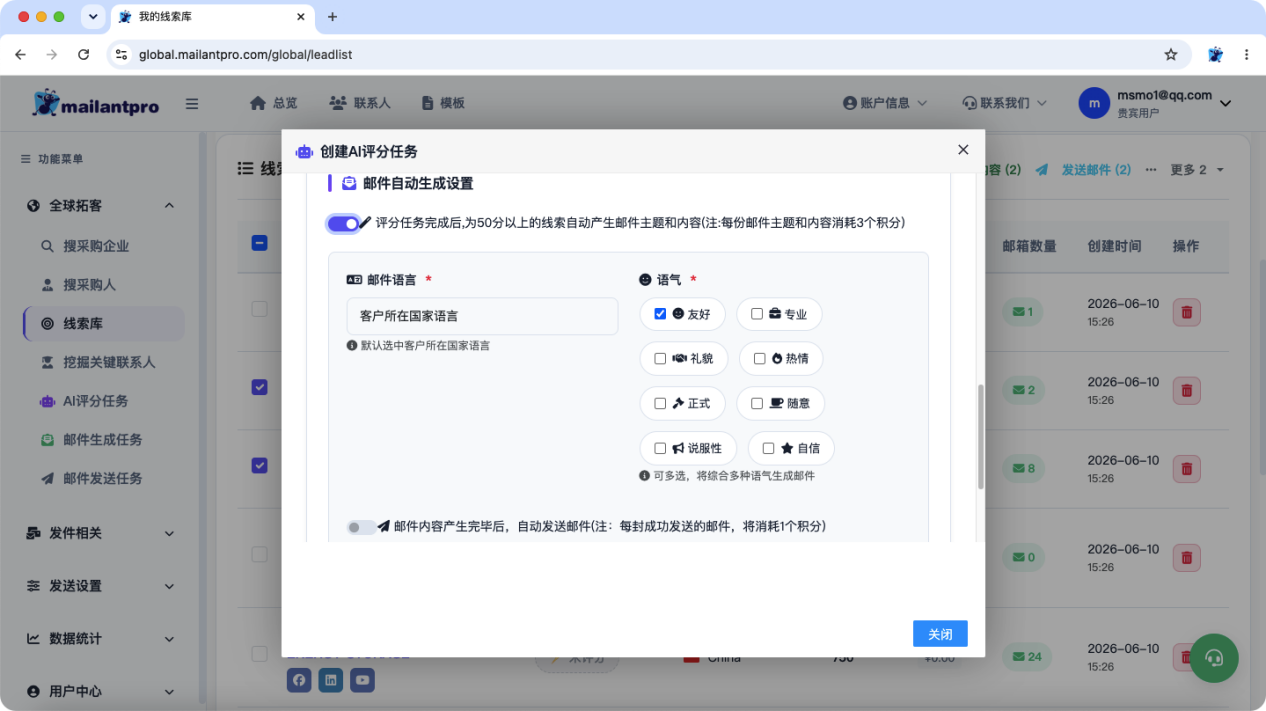Open the LinkedIn icon link
This screenshot has width=1266, height=711.
[331, 680]
